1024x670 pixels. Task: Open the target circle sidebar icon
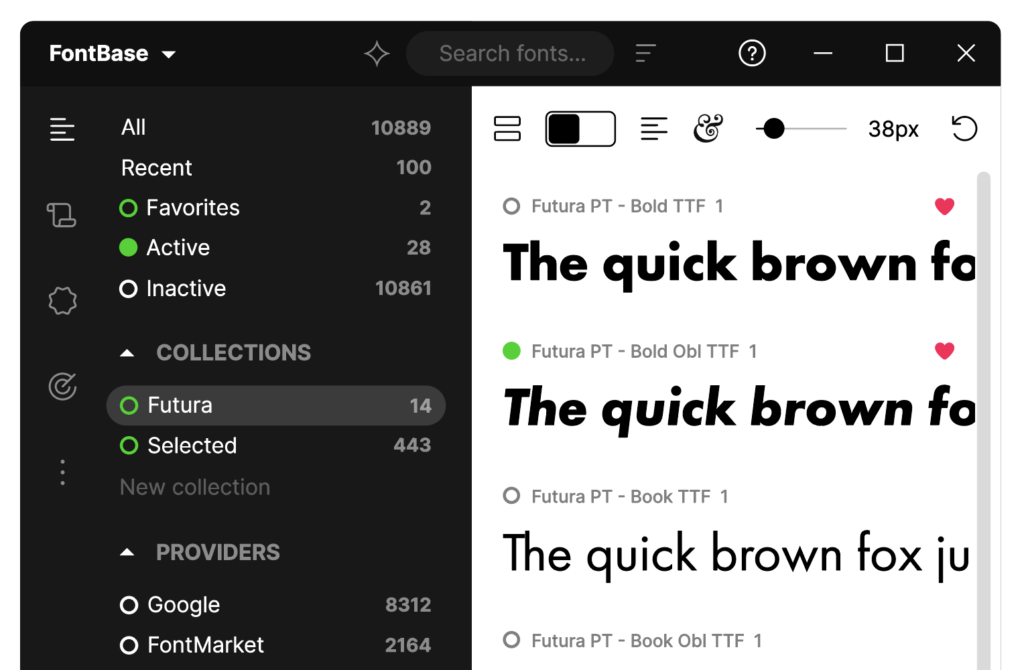63,387
